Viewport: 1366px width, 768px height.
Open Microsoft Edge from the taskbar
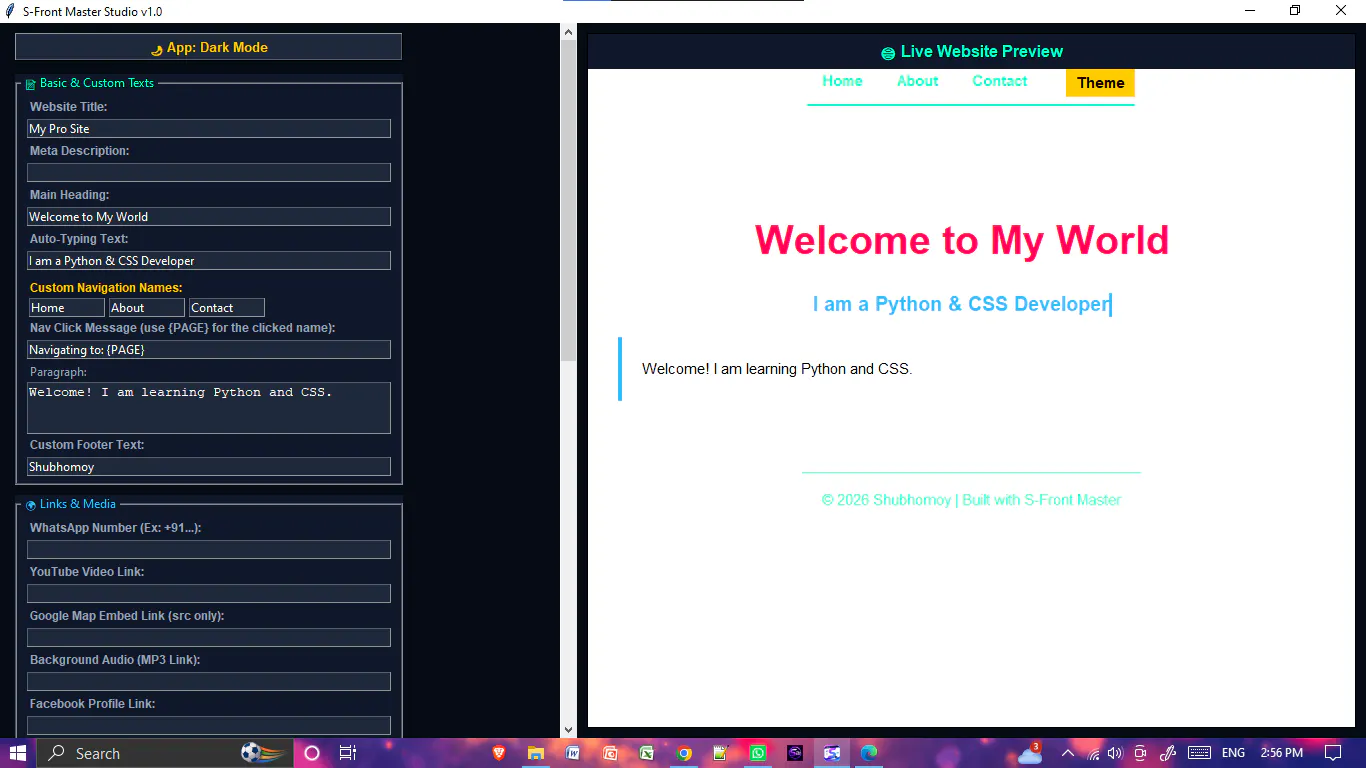pyautogui.click(x=869, y=753)
